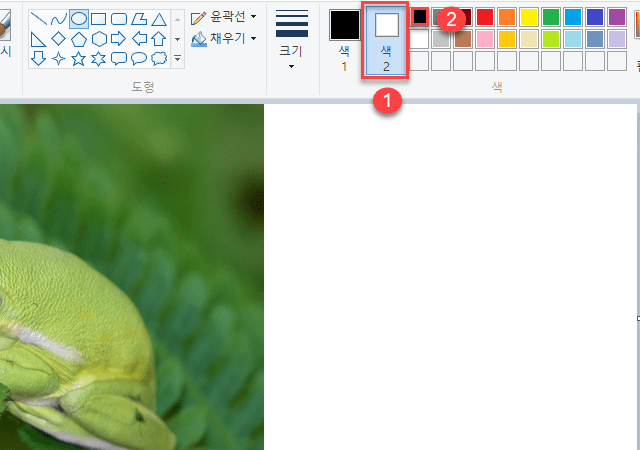
Task: Pick the light gray color swatch
Action: pos(441,39)
